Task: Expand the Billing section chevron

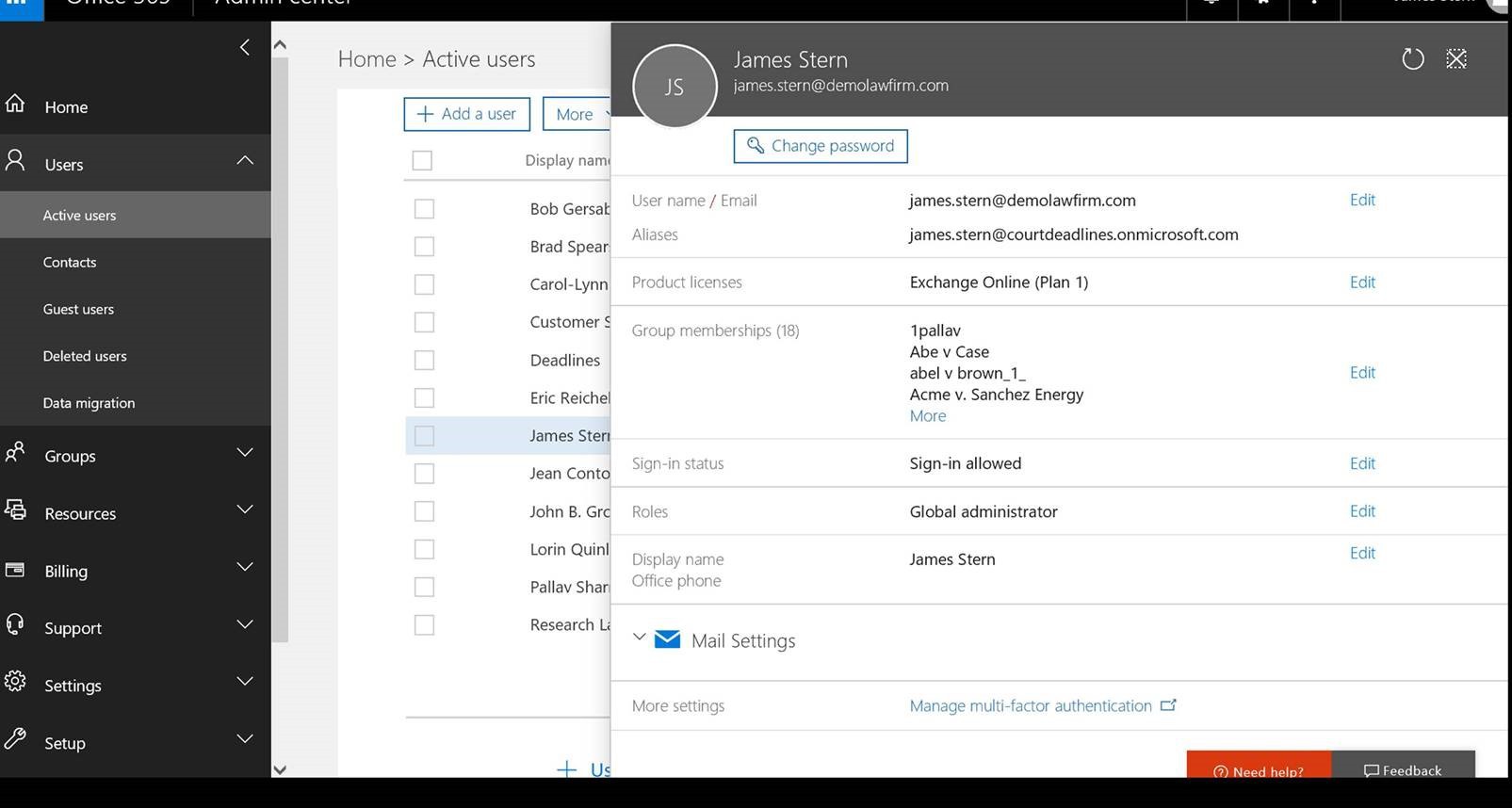Action: tap(245, 567)
